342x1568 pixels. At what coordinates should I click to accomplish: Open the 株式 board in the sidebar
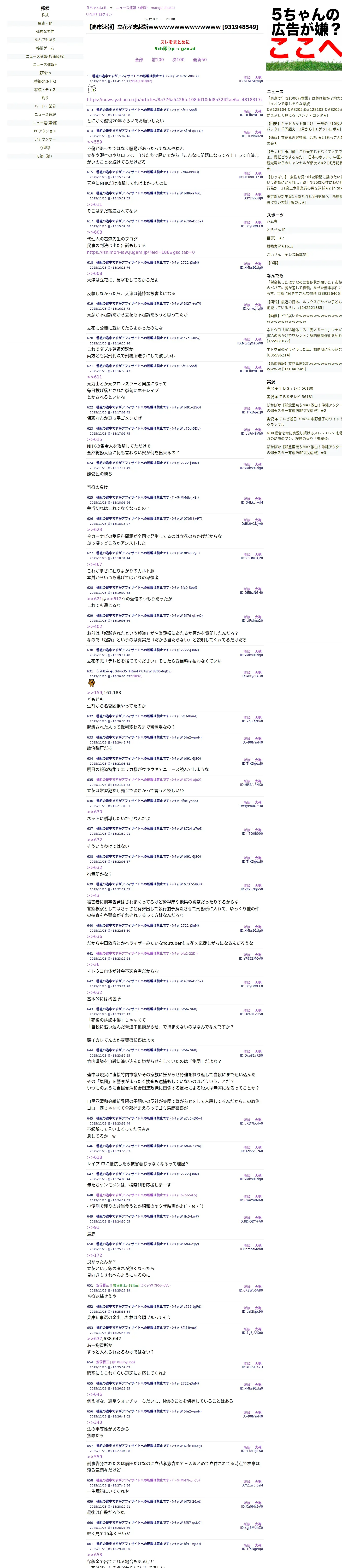pos(45,15)
